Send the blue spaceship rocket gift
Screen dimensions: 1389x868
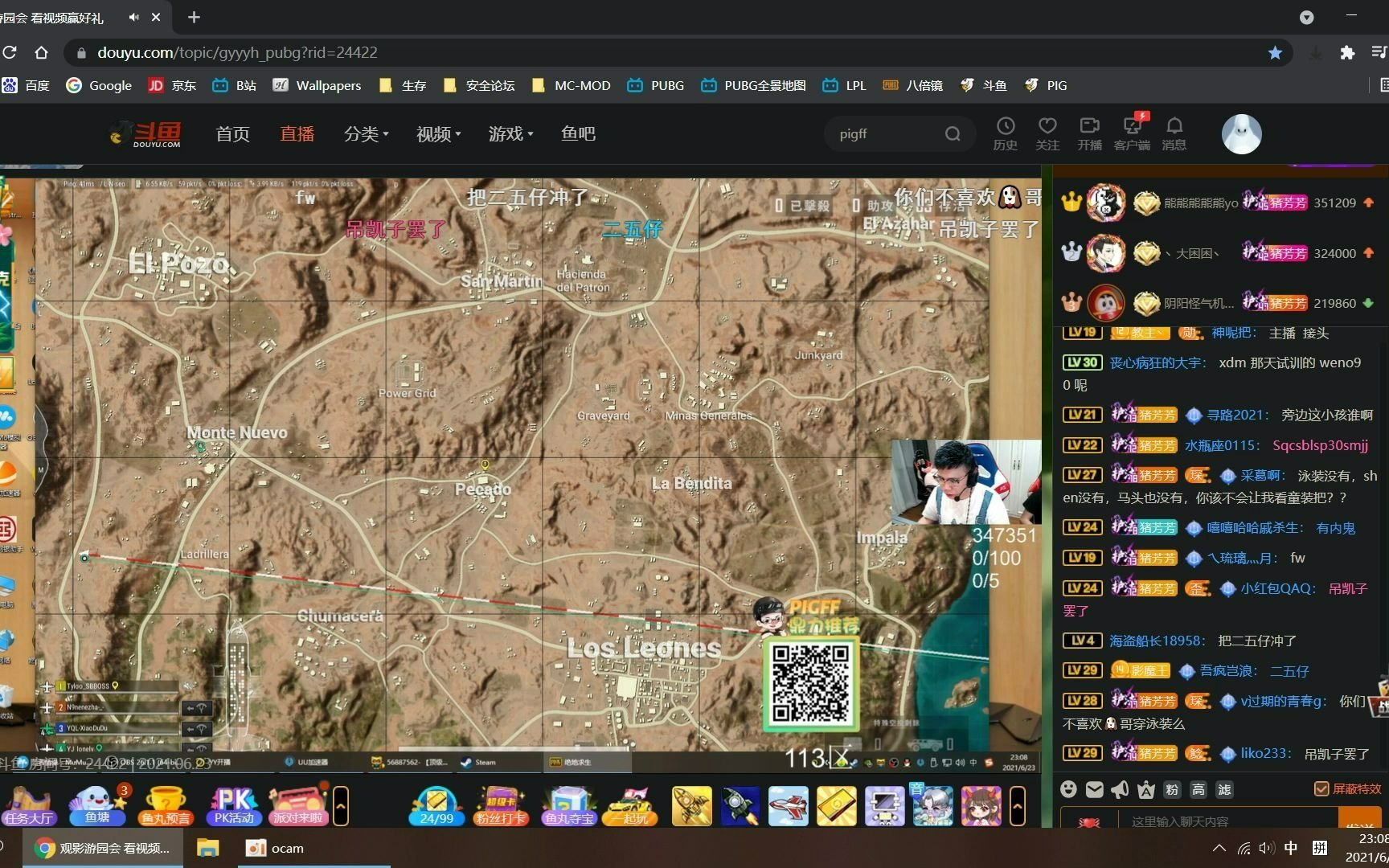740,806
